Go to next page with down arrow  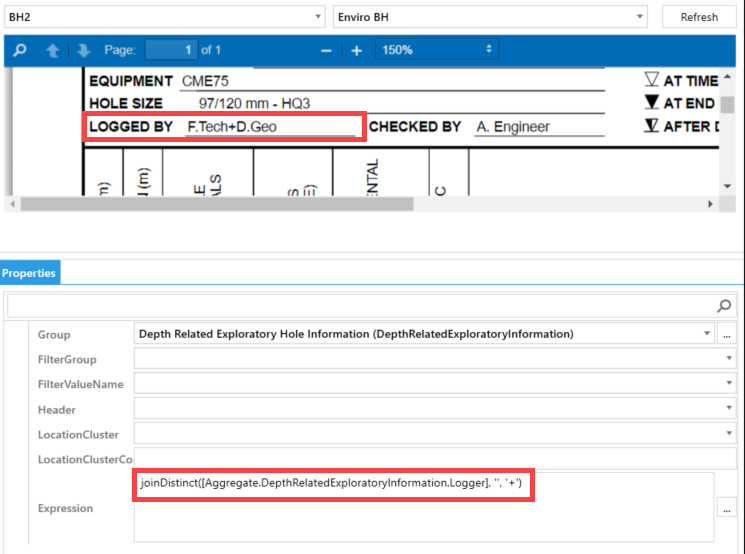(84, 50)
